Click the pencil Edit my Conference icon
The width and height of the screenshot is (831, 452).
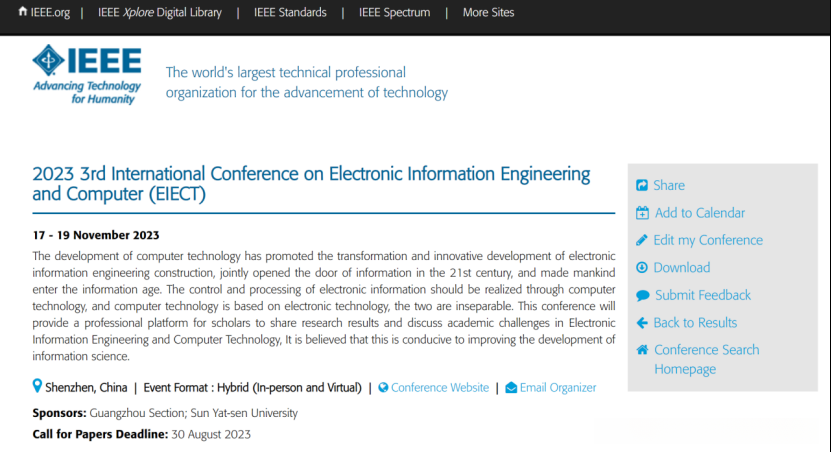pyautogui.click(x=642, y=240)
